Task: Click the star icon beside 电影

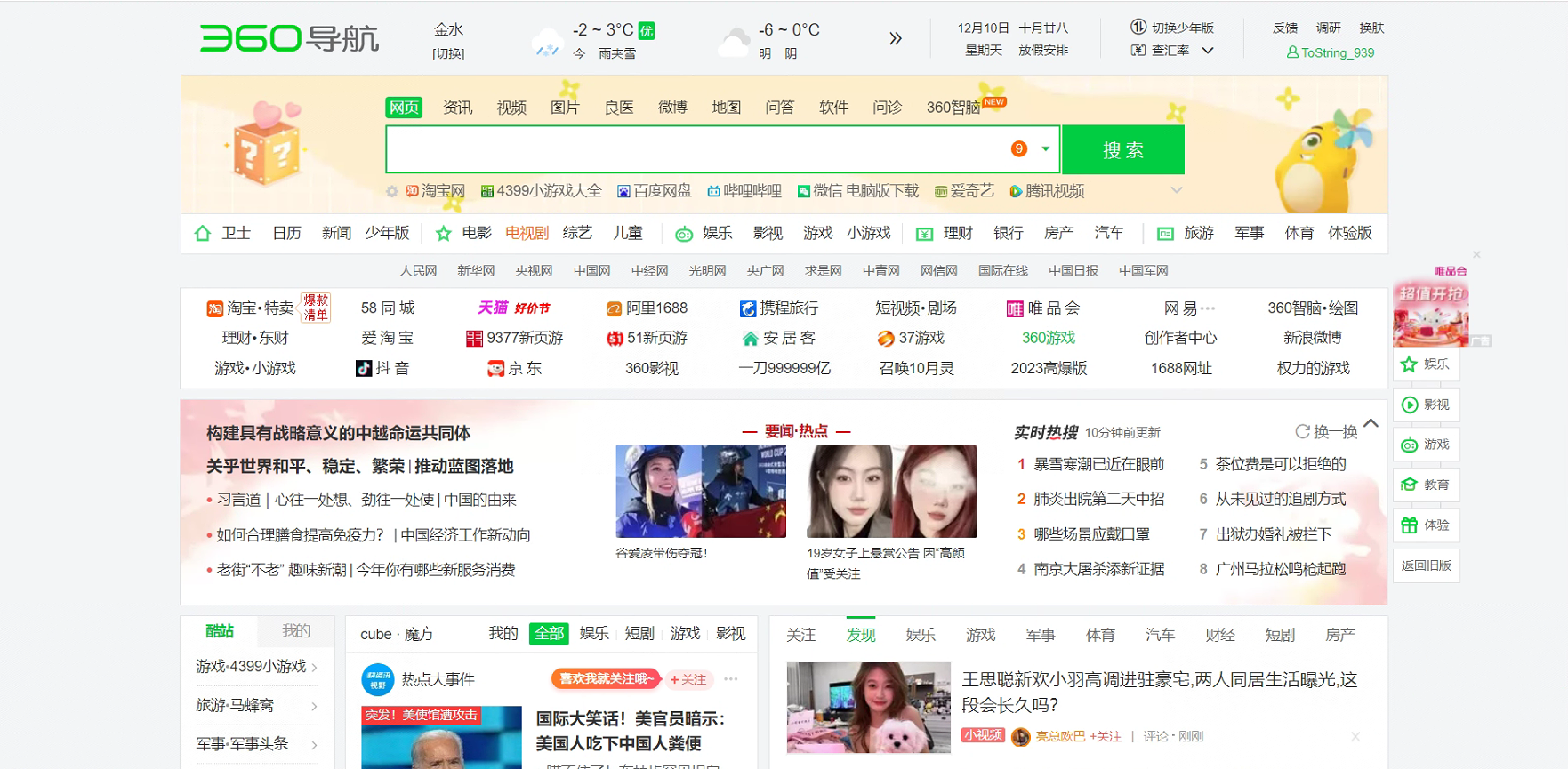Action: pyautogui.click(x=444, y=233)
